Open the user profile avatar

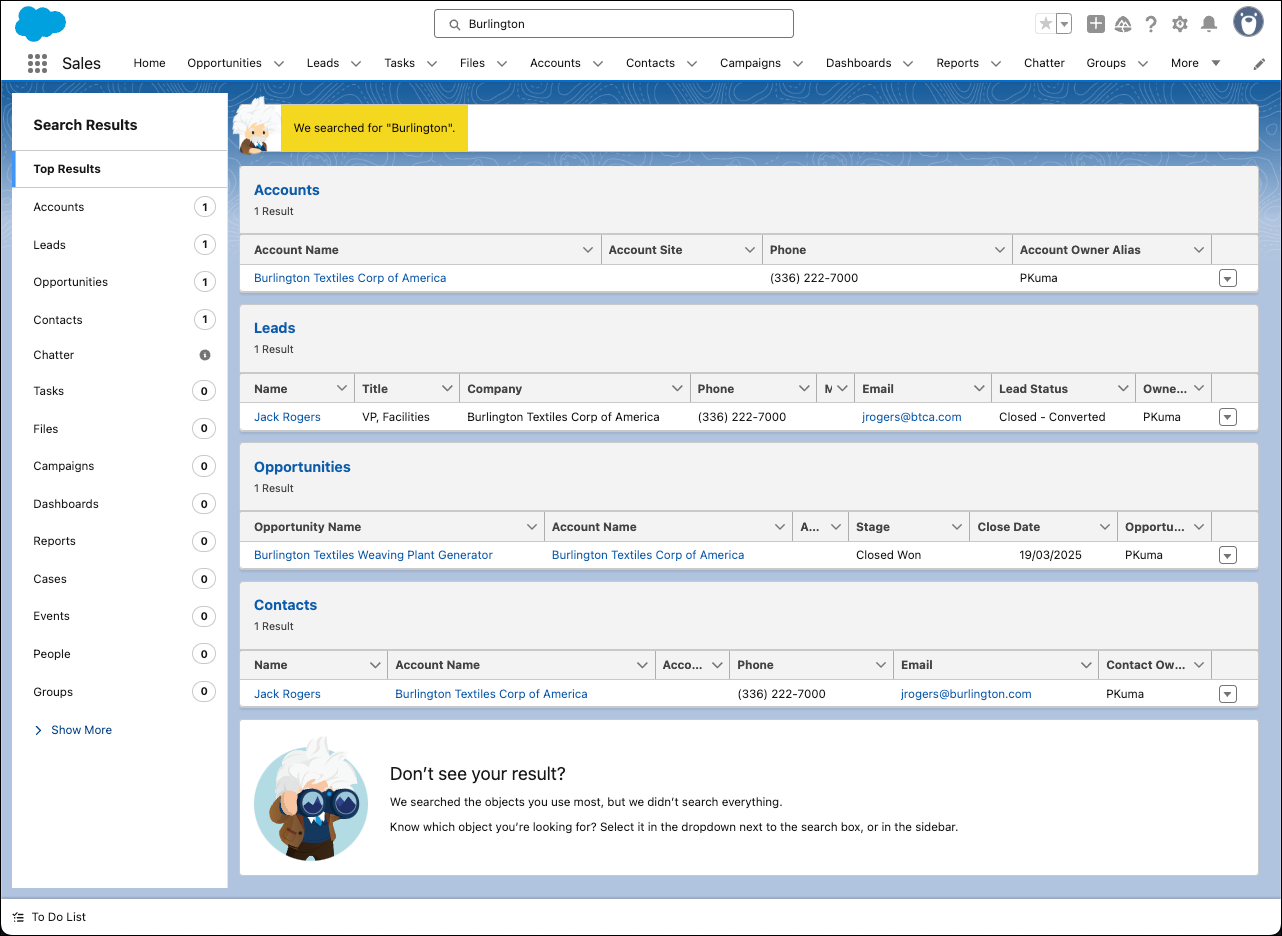click(x=1248, y=22)
